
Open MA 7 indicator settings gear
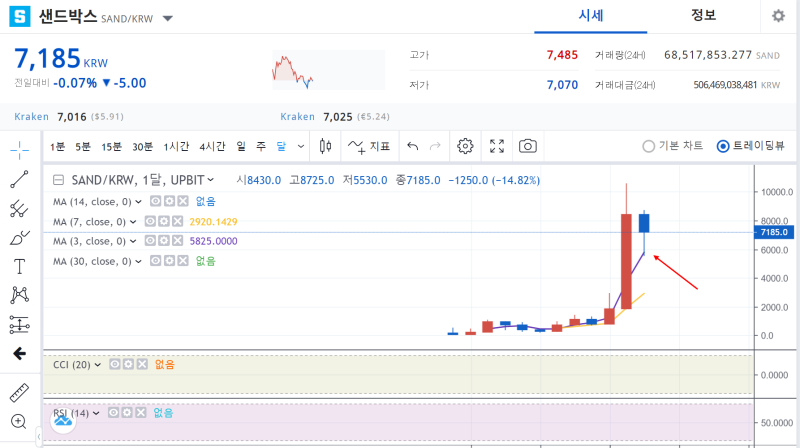click(163, 221)
